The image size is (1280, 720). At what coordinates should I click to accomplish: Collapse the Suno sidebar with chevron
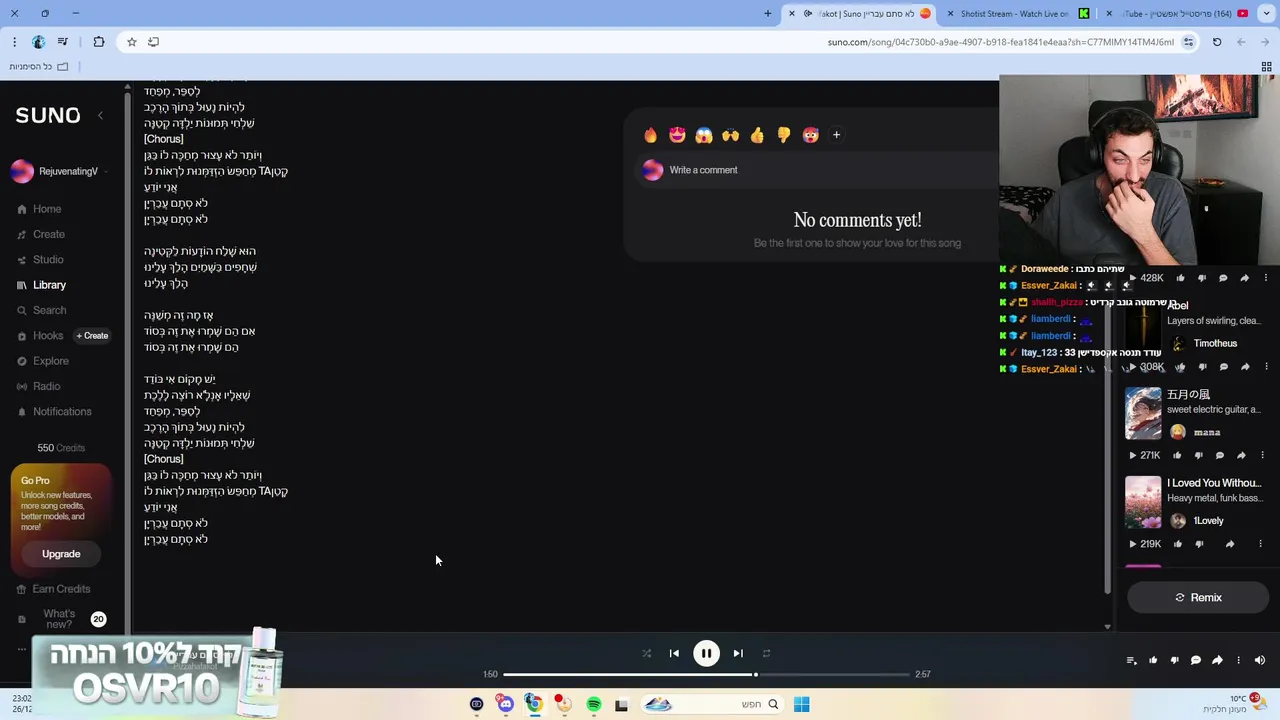[100, 115]
